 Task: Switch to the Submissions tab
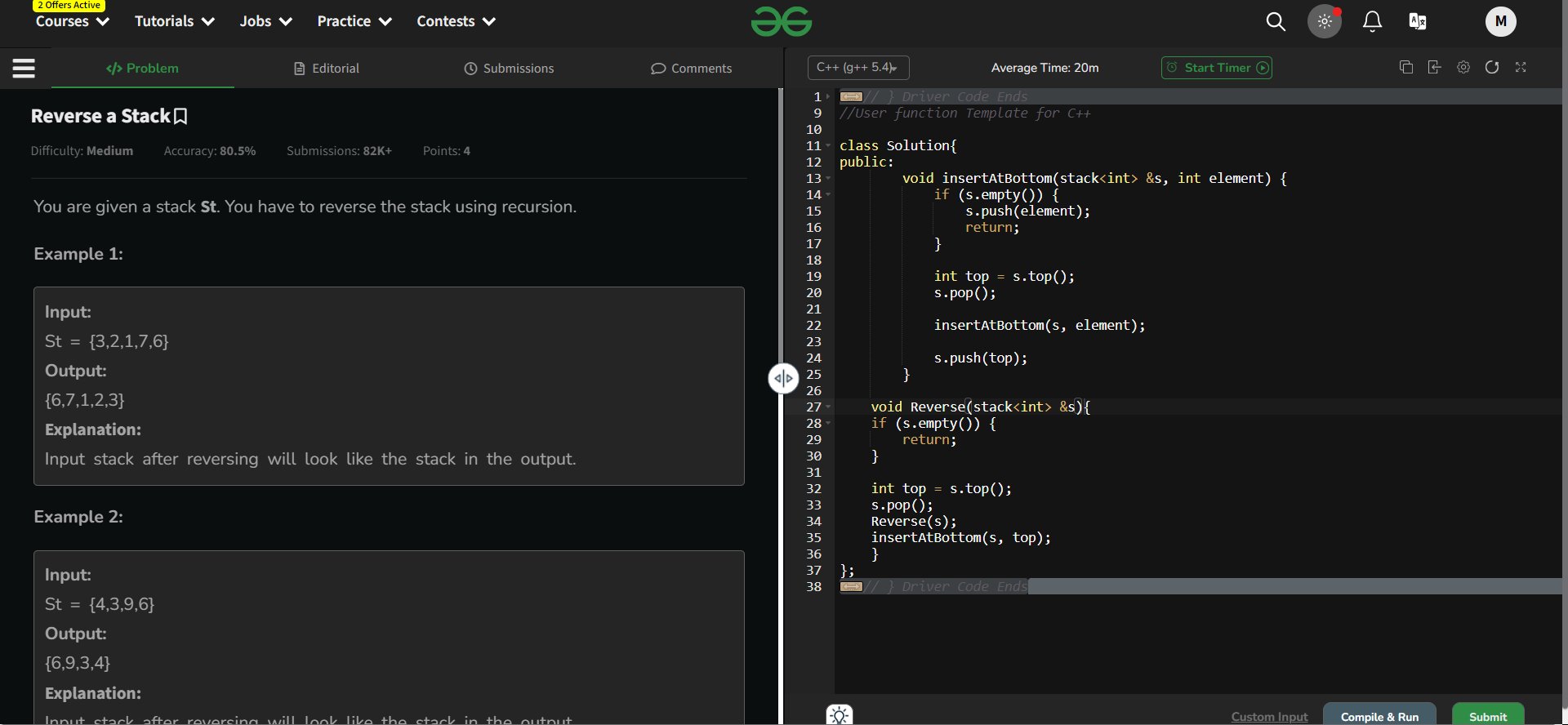coord(509,69)
